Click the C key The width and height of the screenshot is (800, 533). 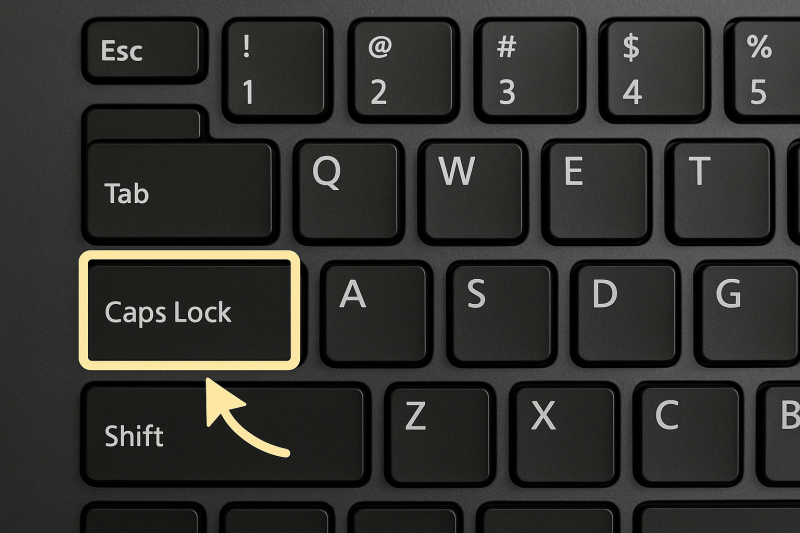pos(688,434)
